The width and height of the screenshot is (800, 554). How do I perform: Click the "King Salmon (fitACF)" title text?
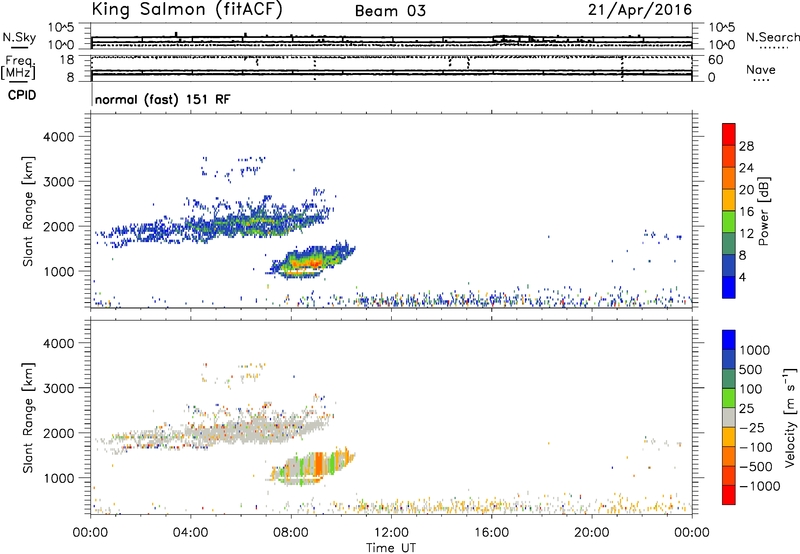[186, 10]
